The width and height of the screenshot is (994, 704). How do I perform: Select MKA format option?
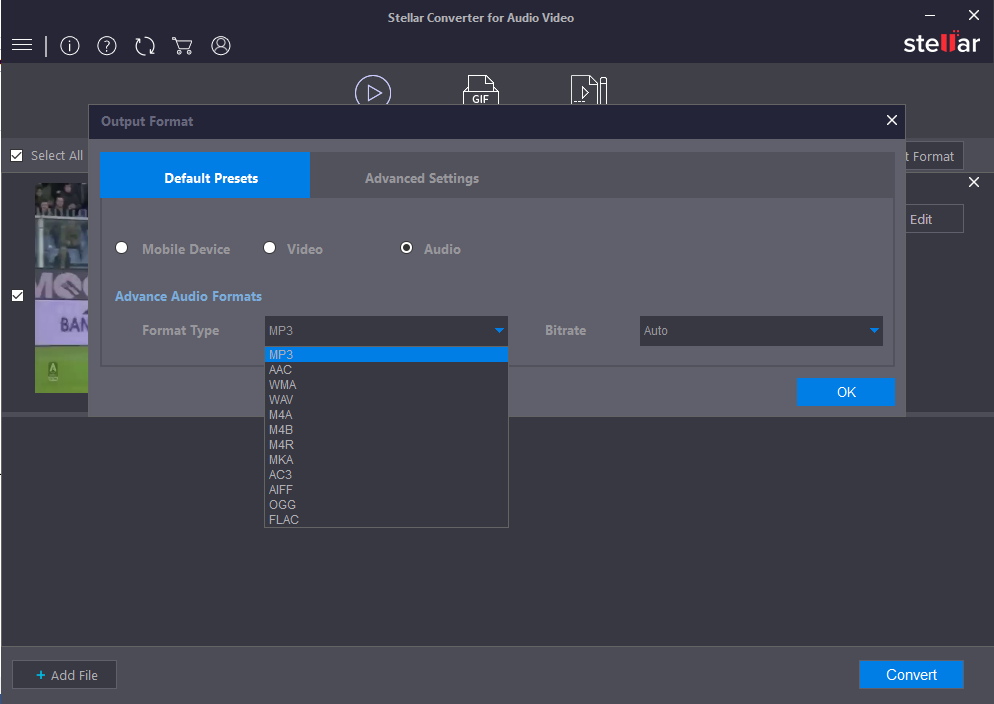[386, 460]
